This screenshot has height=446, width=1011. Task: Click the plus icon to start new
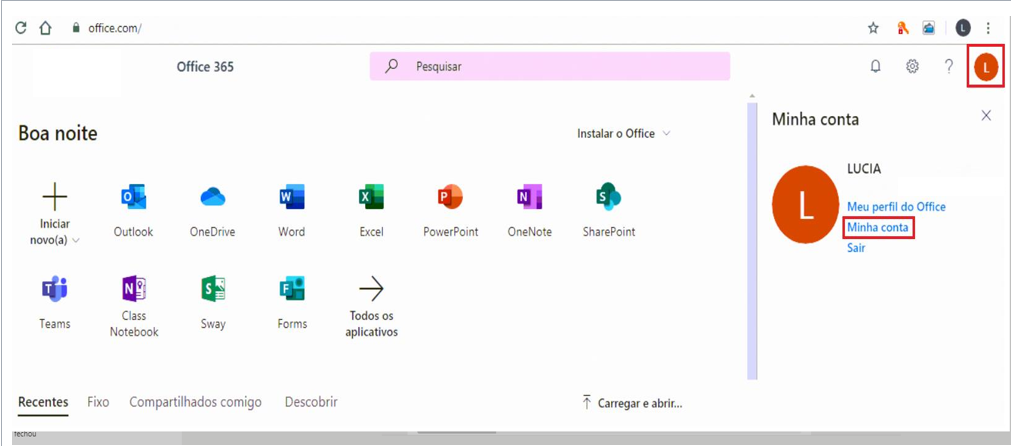point(55,197)
